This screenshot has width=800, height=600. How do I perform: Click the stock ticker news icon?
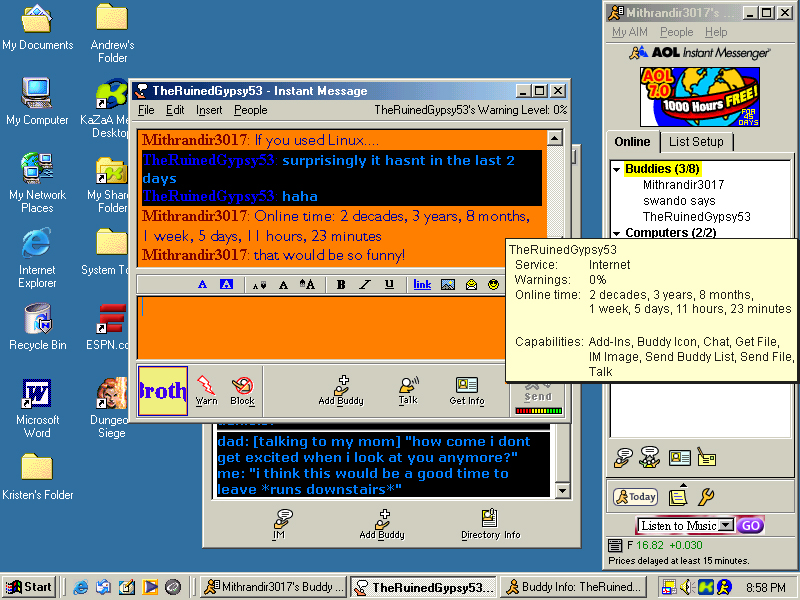pos(615,545)
